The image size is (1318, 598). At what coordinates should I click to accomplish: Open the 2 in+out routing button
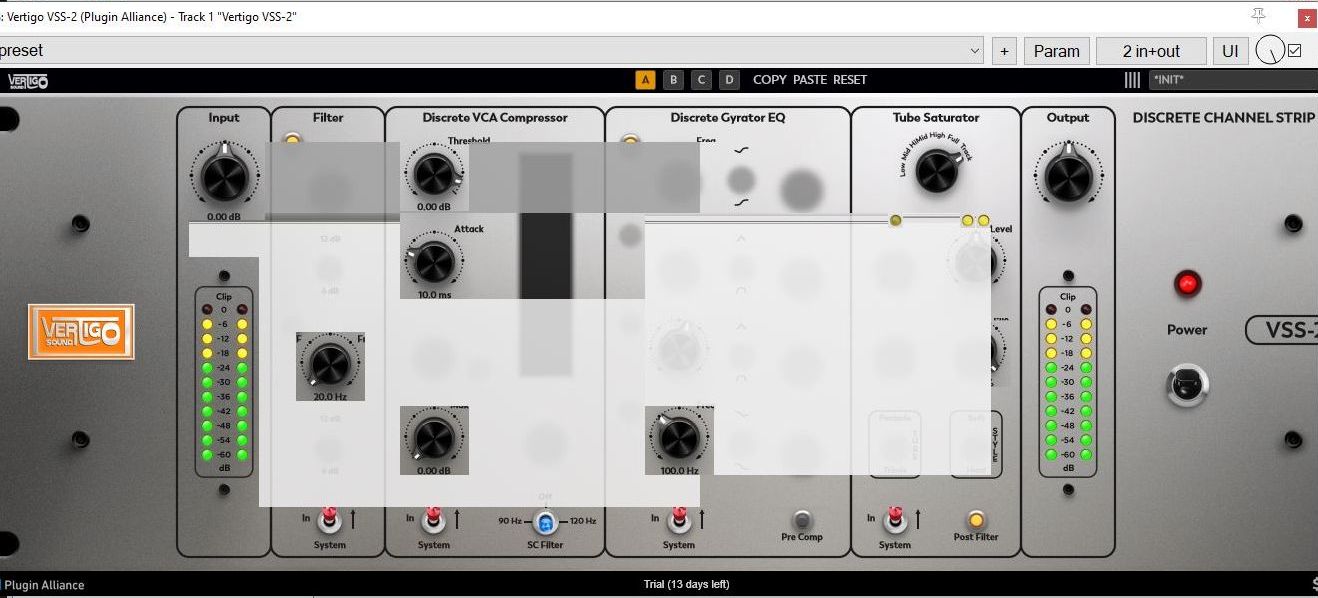pos(1151,51)
